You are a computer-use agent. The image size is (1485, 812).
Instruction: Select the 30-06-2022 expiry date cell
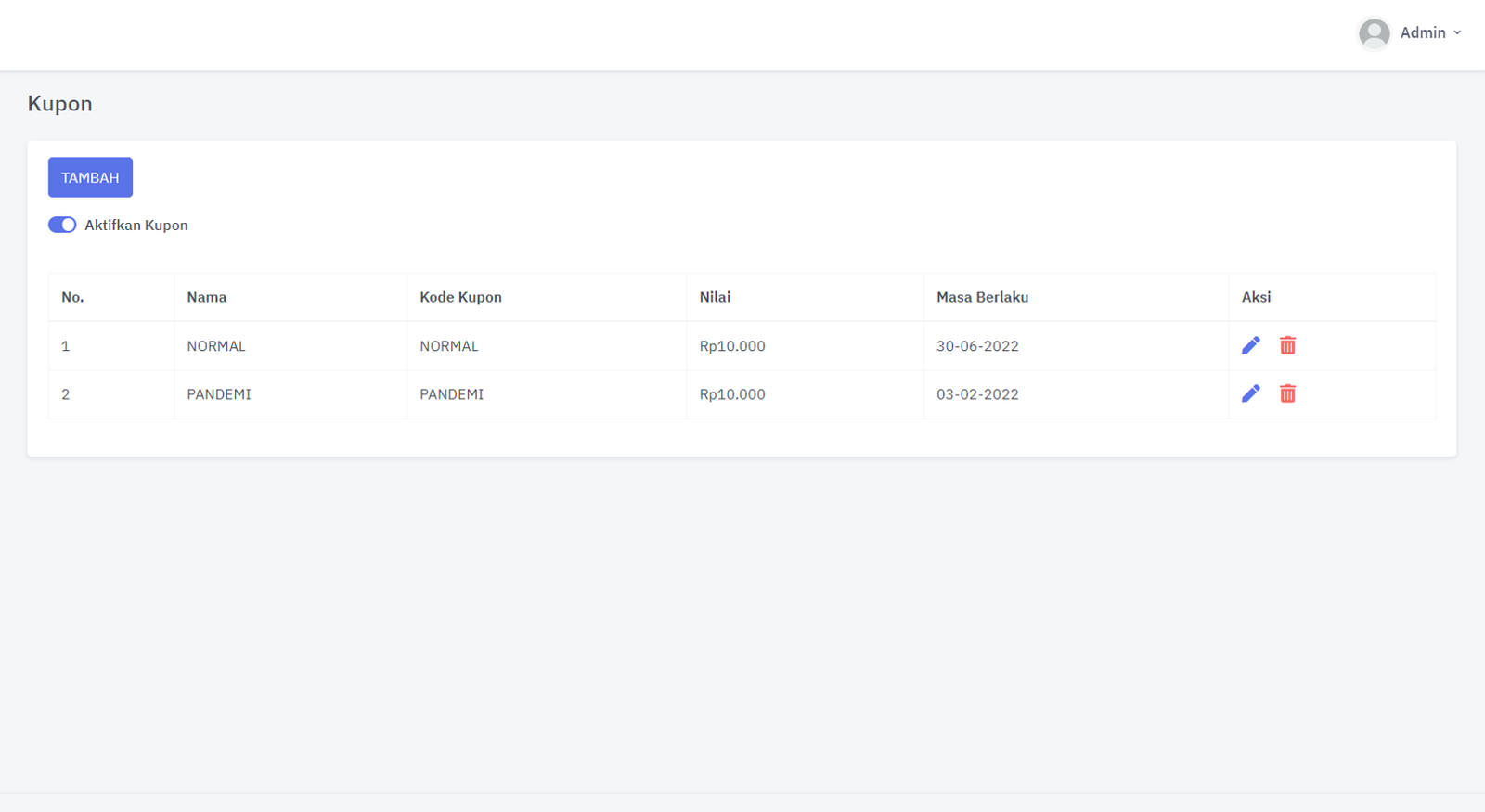977,346
